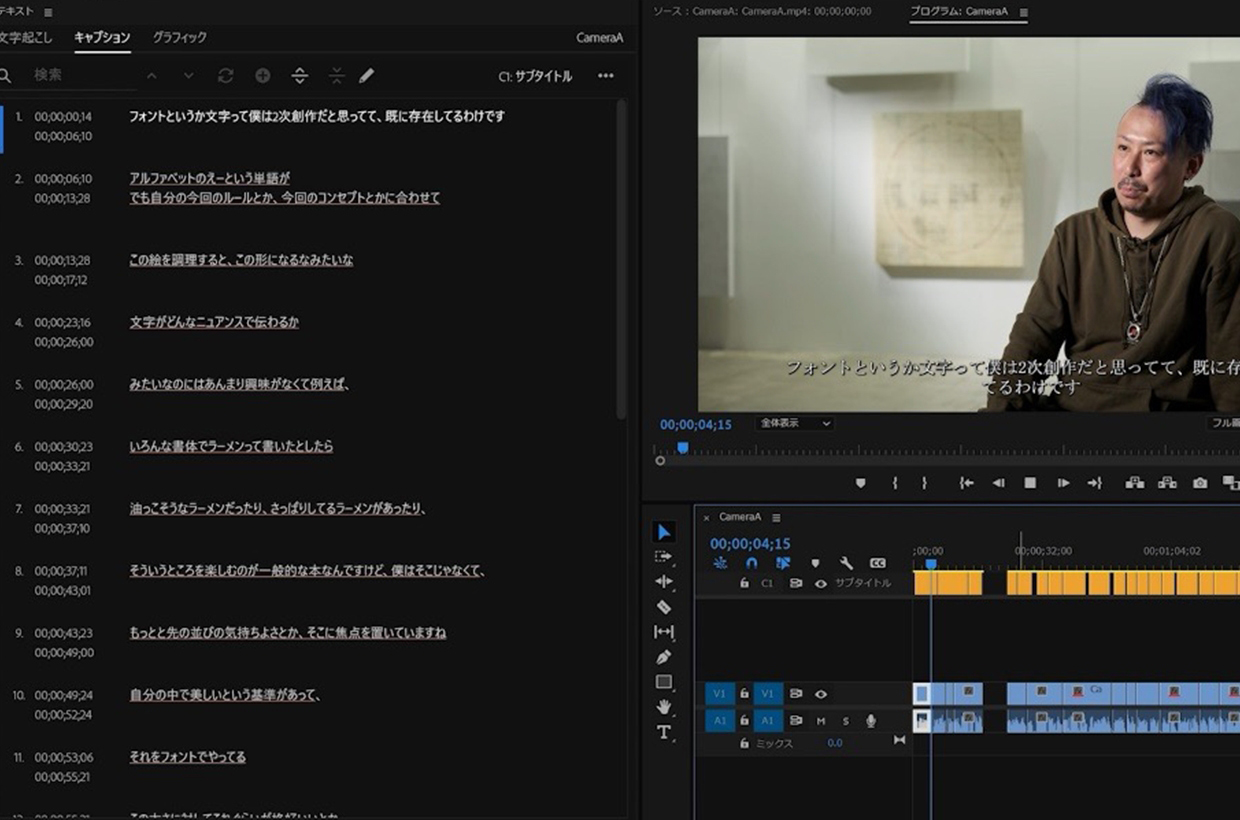
Task: Select the Rectangle tool
Action: 664,682
